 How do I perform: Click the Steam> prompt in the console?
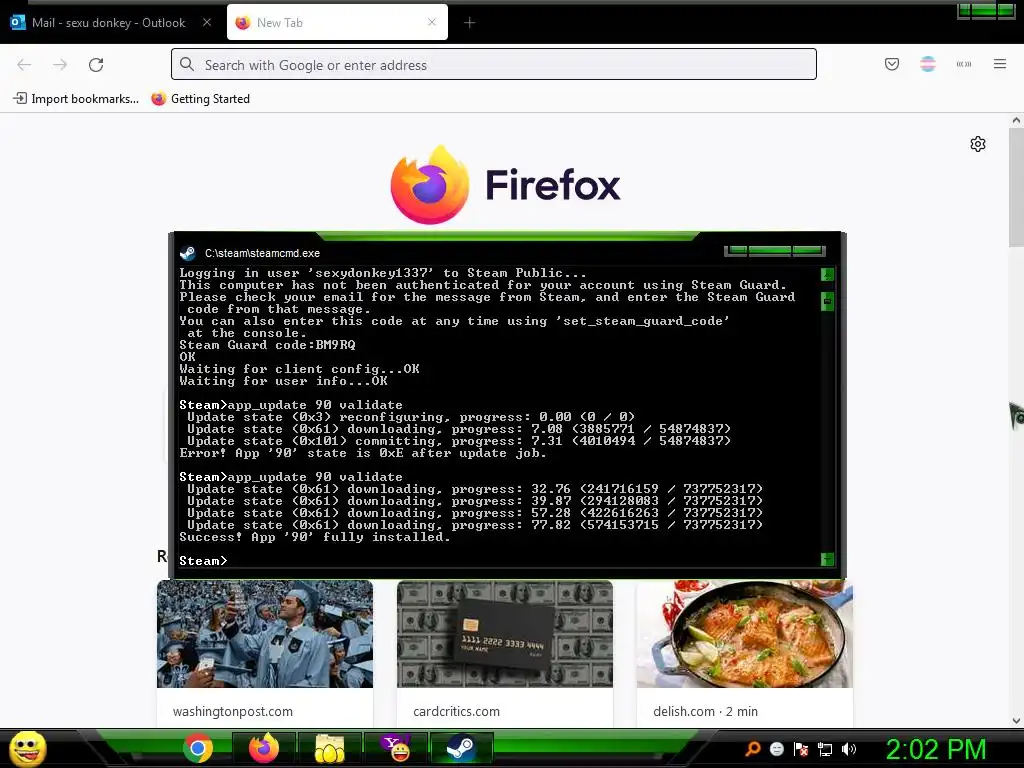click(x=203, y=561)
